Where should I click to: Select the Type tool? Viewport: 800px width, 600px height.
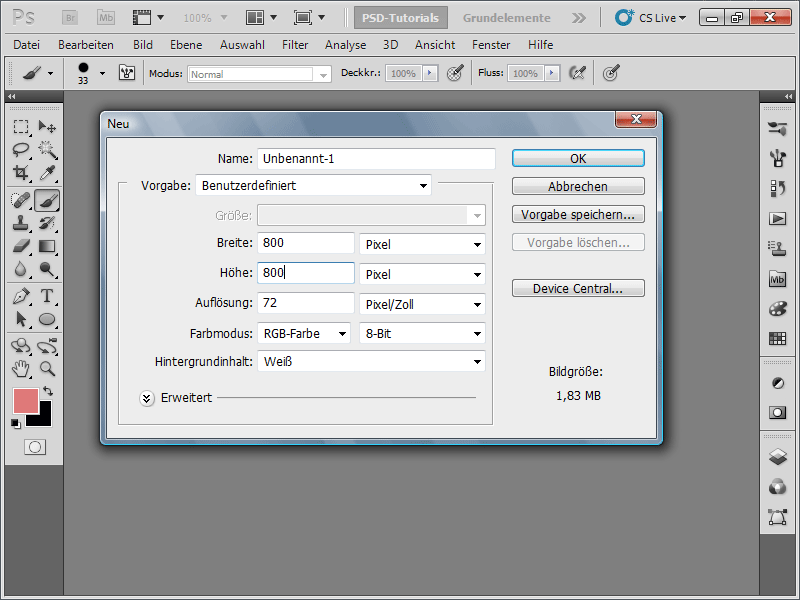[47, 296]
